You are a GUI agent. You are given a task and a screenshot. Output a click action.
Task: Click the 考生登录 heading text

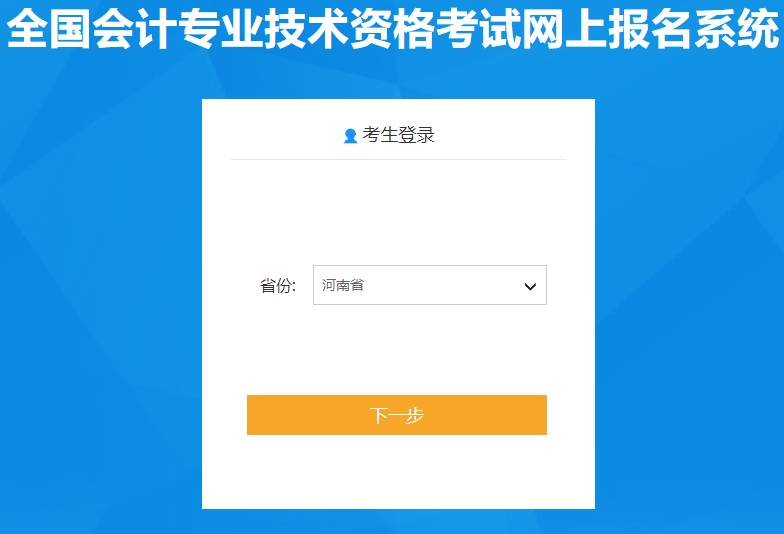tap(398, 135)
